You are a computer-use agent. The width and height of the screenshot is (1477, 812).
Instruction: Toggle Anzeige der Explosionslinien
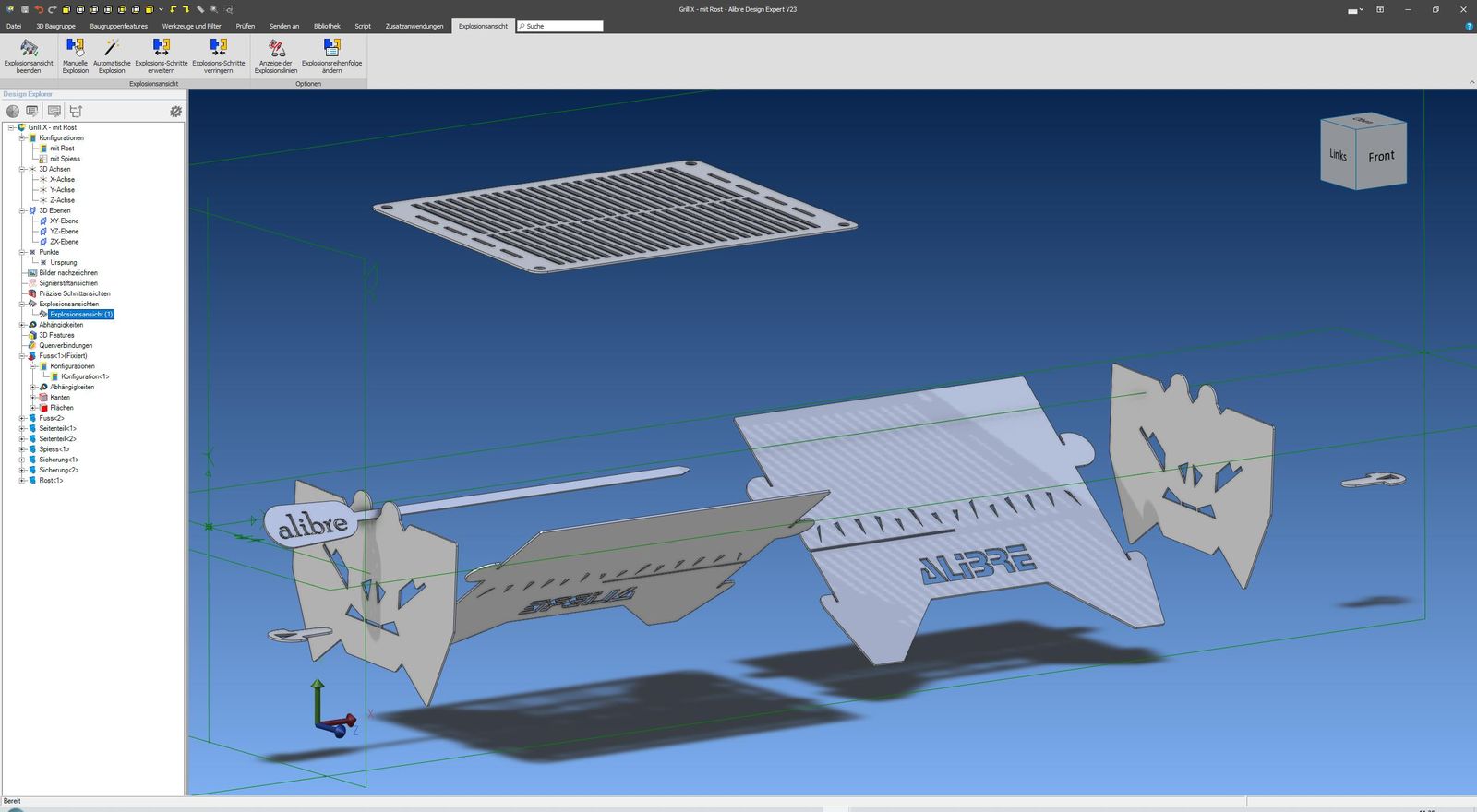[x=276, y=47]
